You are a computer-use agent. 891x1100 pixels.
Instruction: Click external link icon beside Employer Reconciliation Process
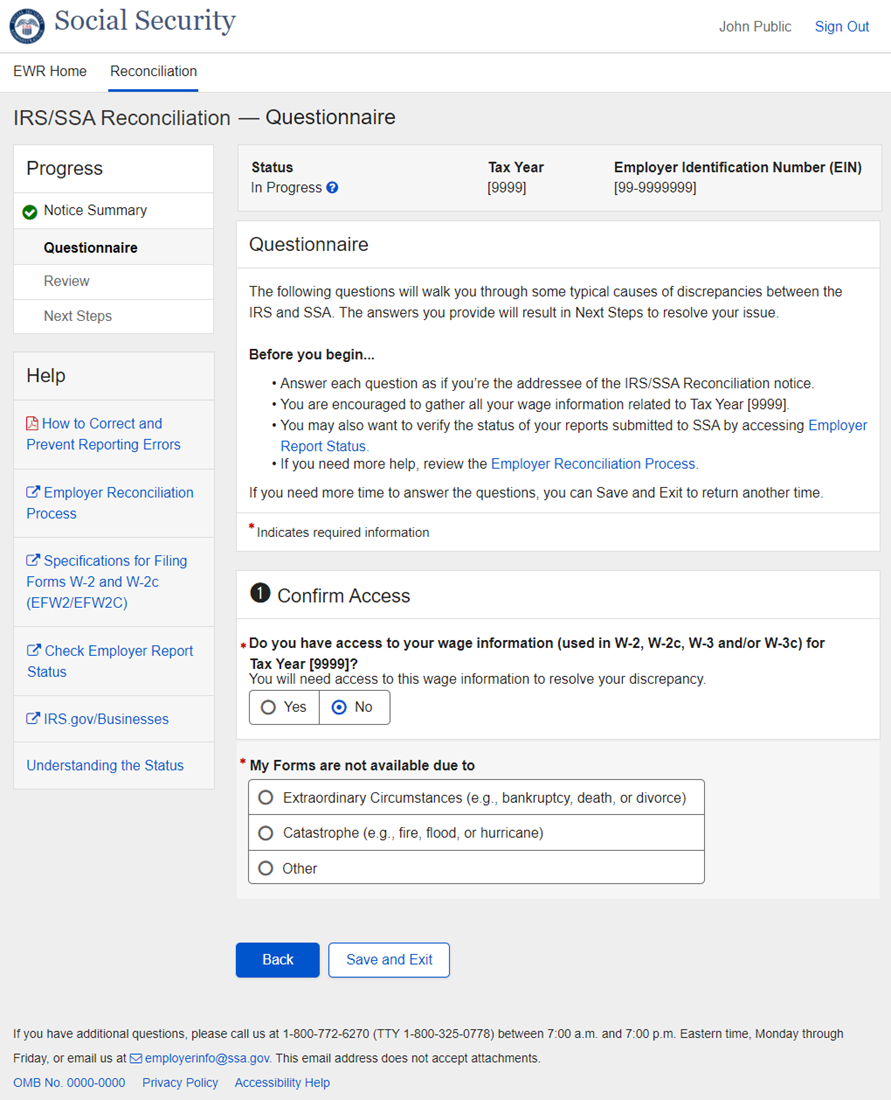(x=33, y=493)
